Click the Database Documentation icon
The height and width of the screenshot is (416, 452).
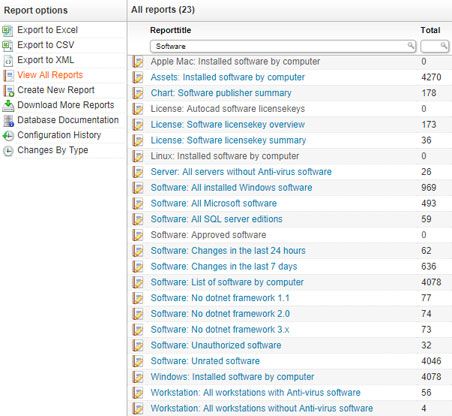point(8,121)
